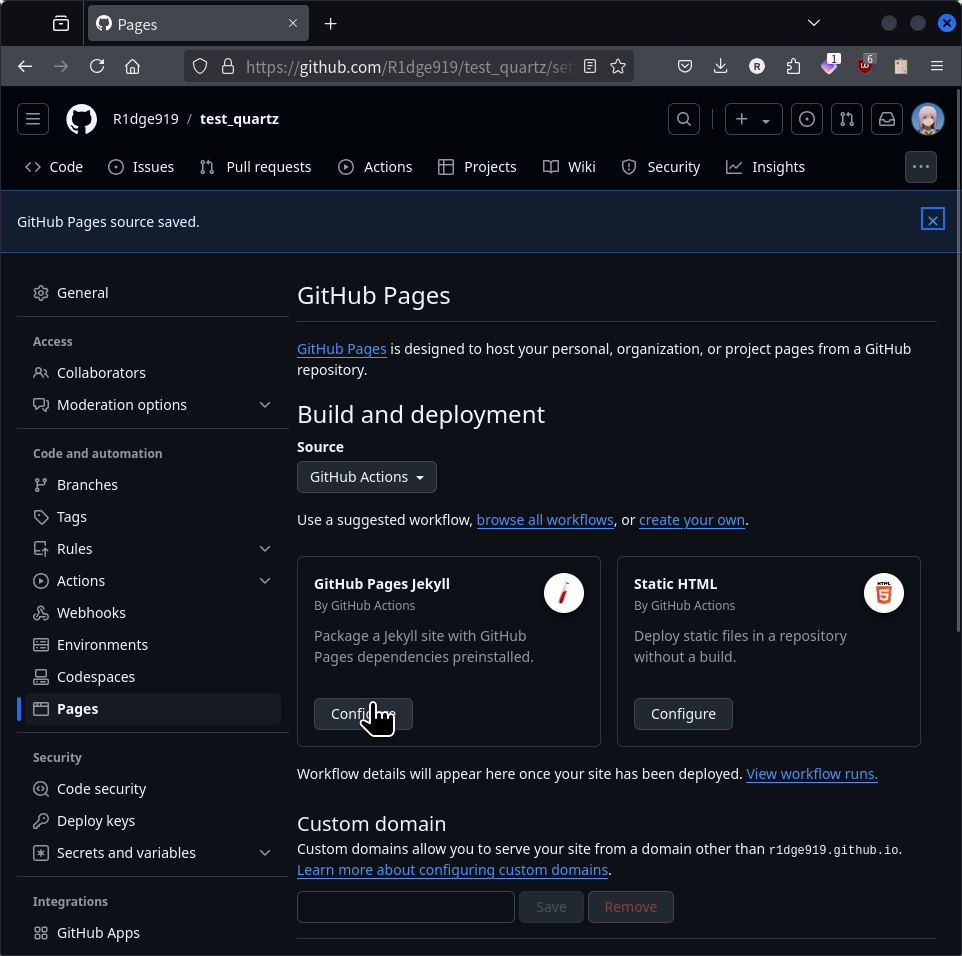This screenshot has width=962, height=956.
Task: Go back to the previous browser page
Action: coord(25,66)
